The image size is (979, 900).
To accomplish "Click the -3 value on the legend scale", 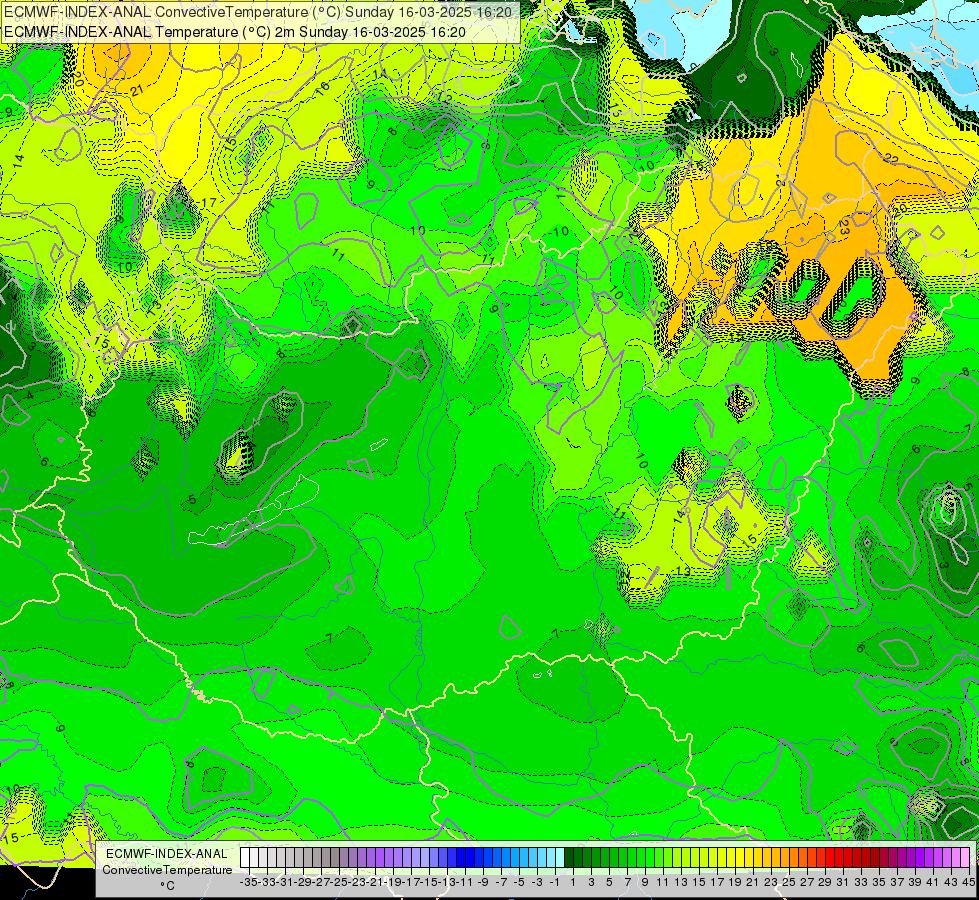I will tap(537, 883).
